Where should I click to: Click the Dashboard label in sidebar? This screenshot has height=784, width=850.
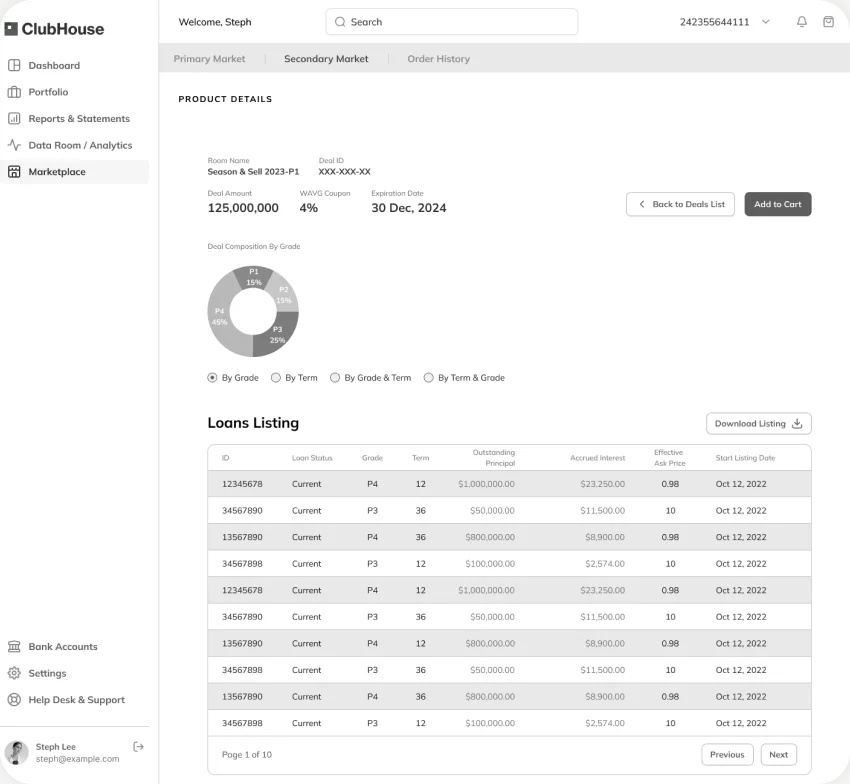[54, 66]
